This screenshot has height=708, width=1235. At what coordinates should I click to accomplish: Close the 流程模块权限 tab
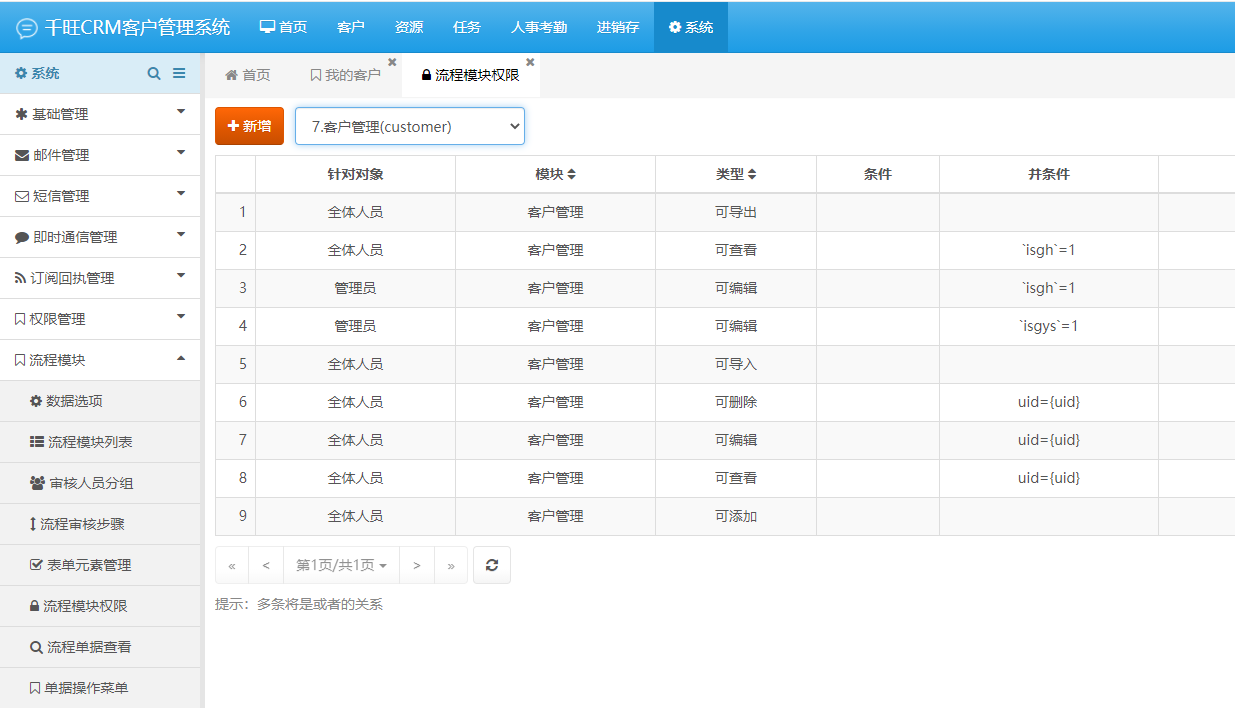[530, 62]
